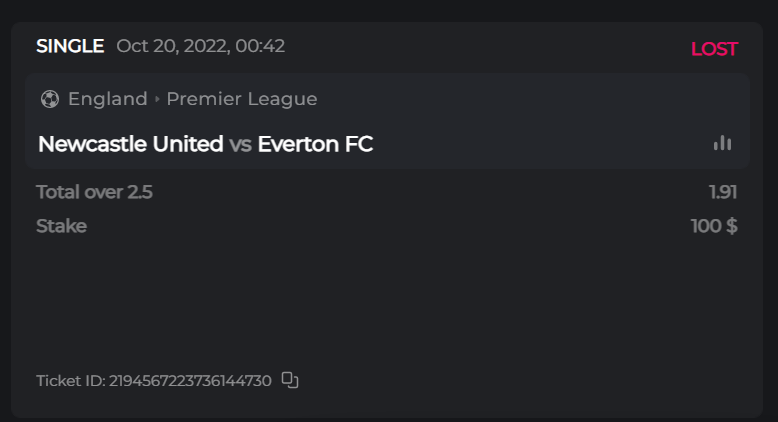
Task: Click the soccer ball sport icon
Action: coord(50,99)
